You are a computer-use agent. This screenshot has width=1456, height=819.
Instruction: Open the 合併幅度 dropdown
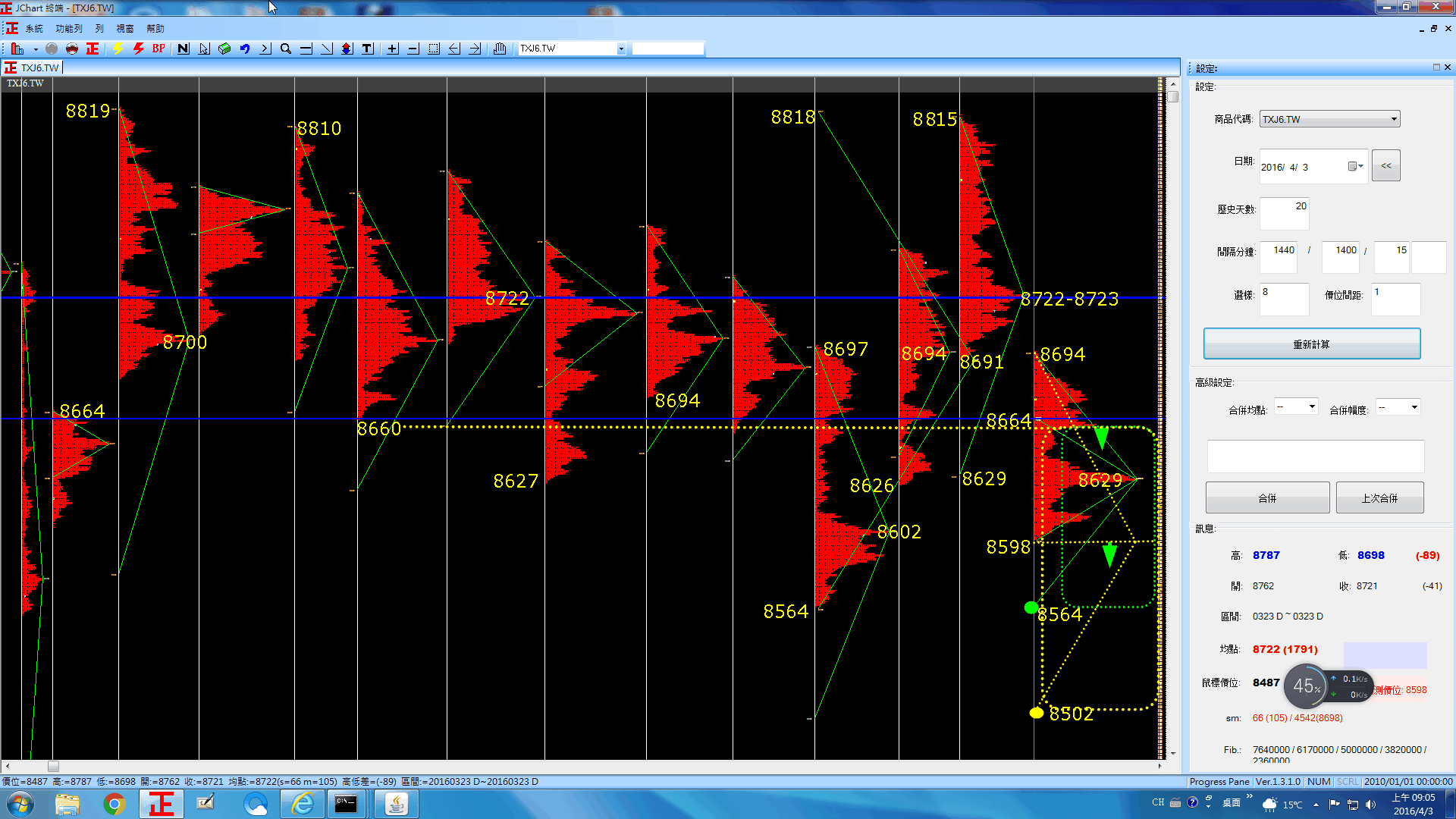click(x=1398, y=407)
